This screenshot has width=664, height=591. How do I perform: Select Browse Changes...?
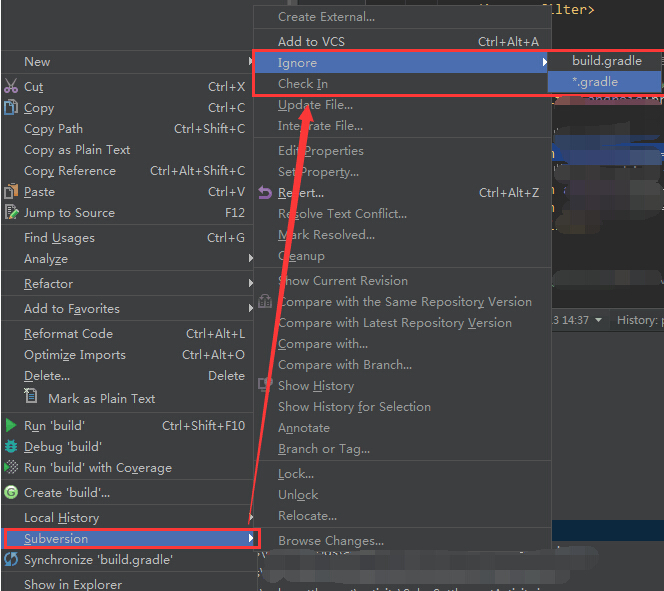402,541
